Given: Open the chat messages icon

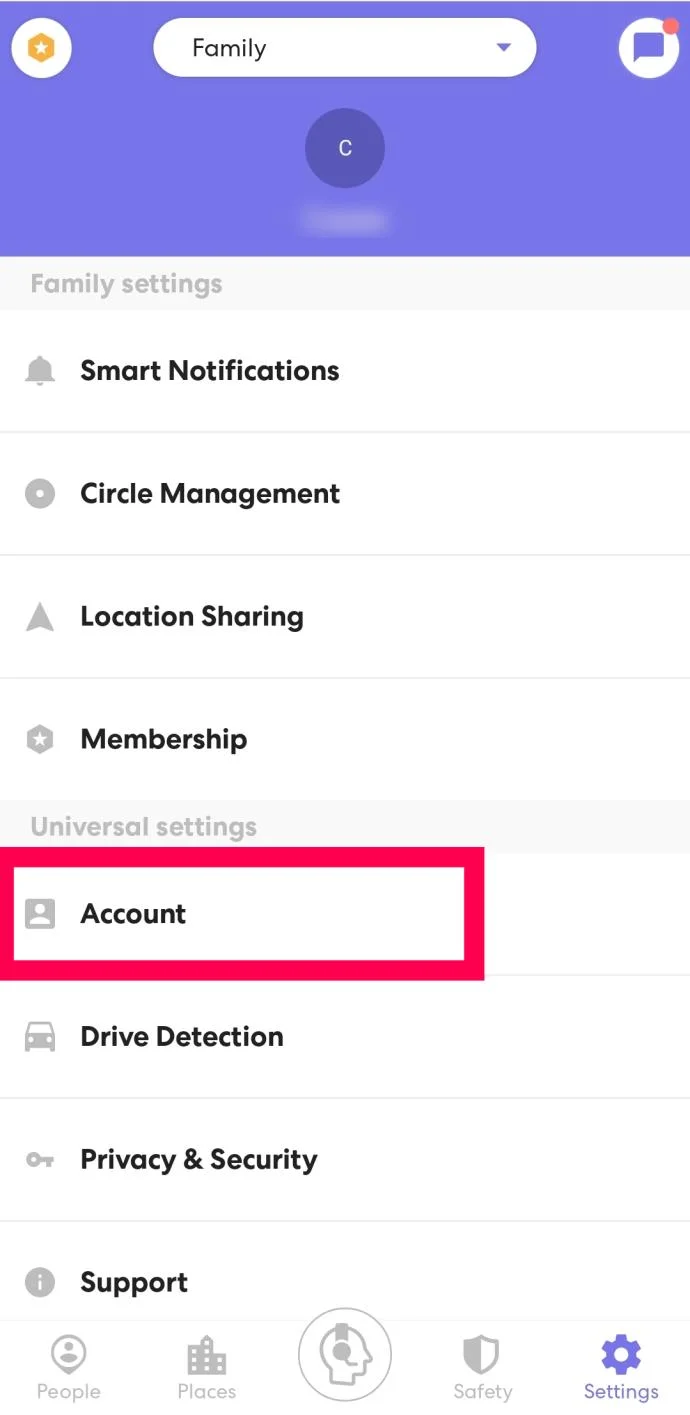Looking at the screenshot, I should coord(649,47).
